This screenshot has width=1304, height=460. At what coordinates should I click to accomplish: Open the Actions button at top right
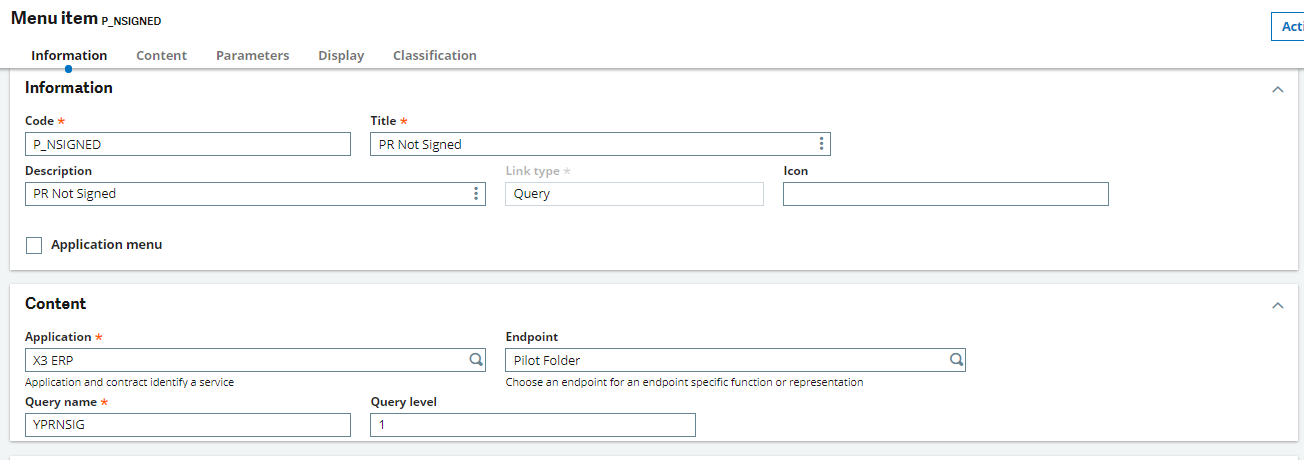click(x=1286, y=27)
